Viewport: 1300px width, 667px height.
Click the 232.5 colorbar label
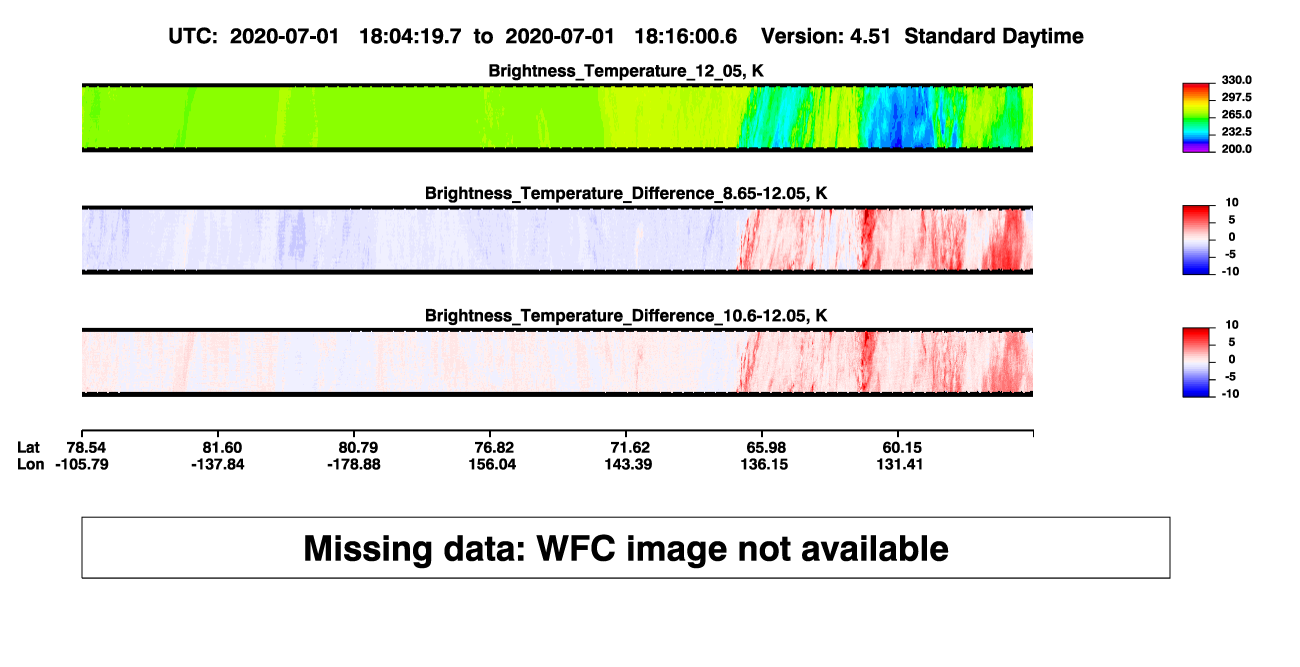pyautogui.click(x=1237, y=132)
